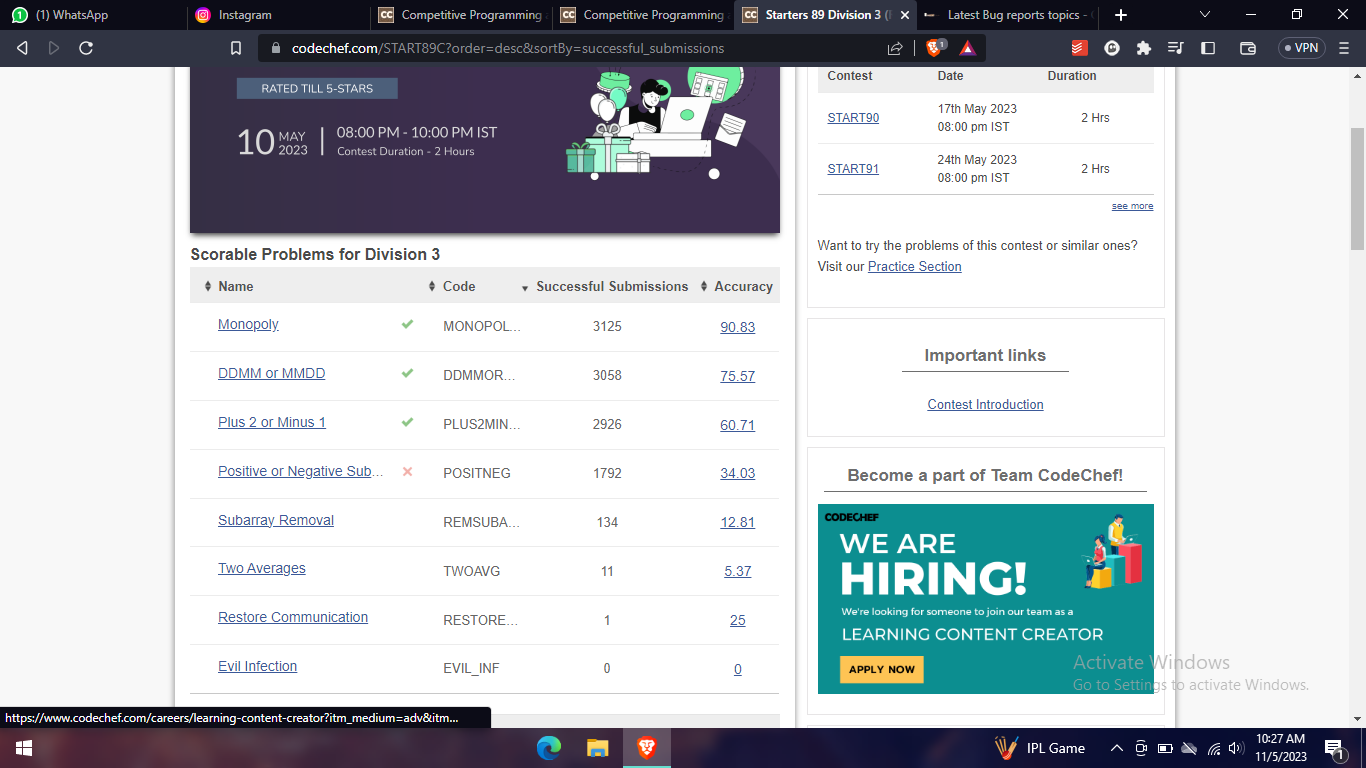Viewport: 1366px width, 768px height.
Task: Click the 12.81 accuracy link
Action: pyautogui.click(x=737, y=522)
